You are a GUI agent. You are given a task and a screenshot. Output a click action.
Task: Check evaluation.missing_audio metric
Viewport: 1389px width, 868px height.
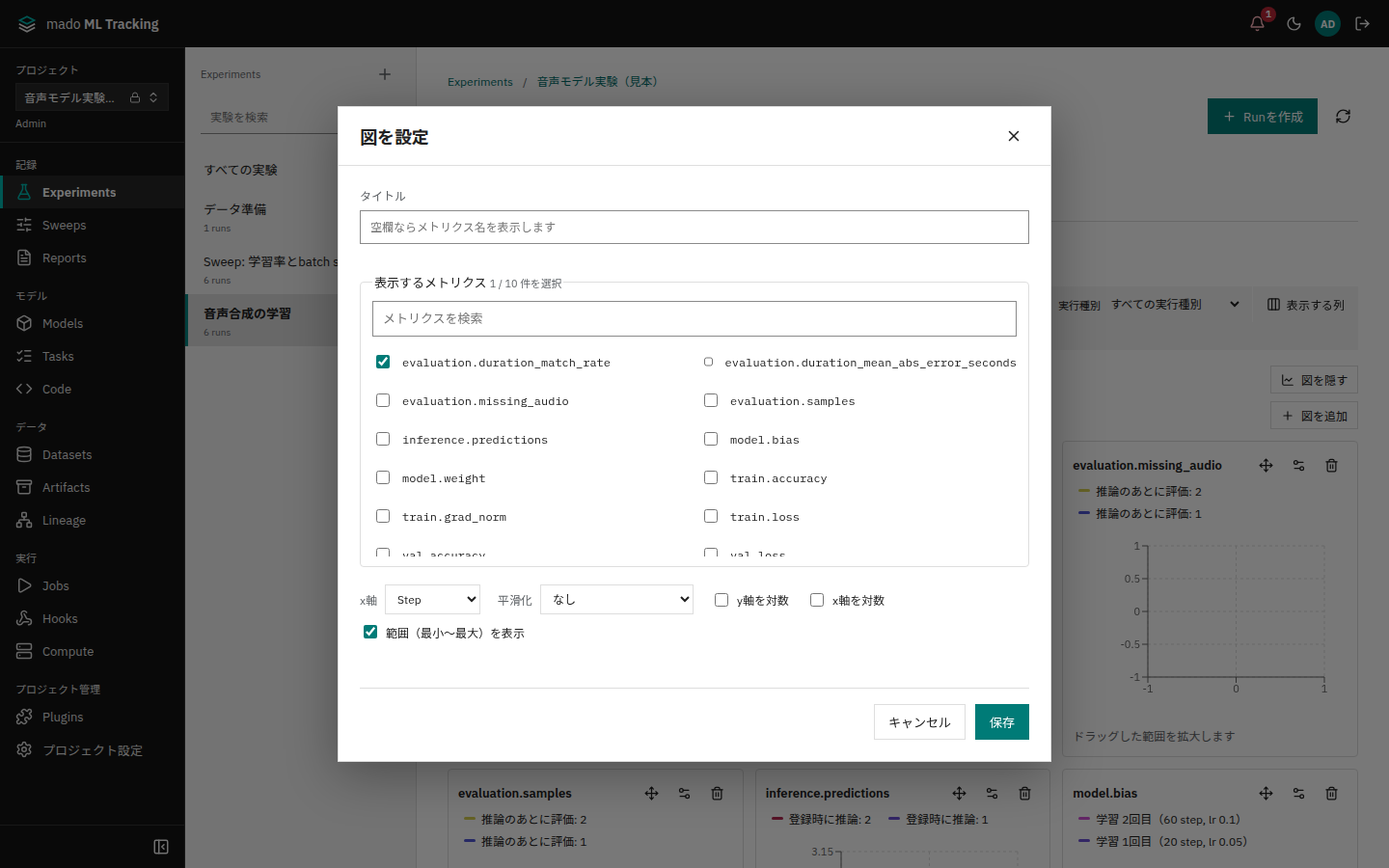(x=383, y=400)
